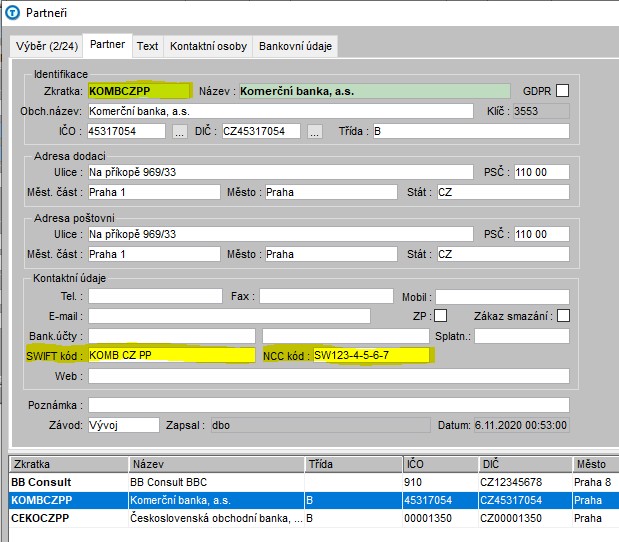Click the Datum field 6.11.2020

521,425
